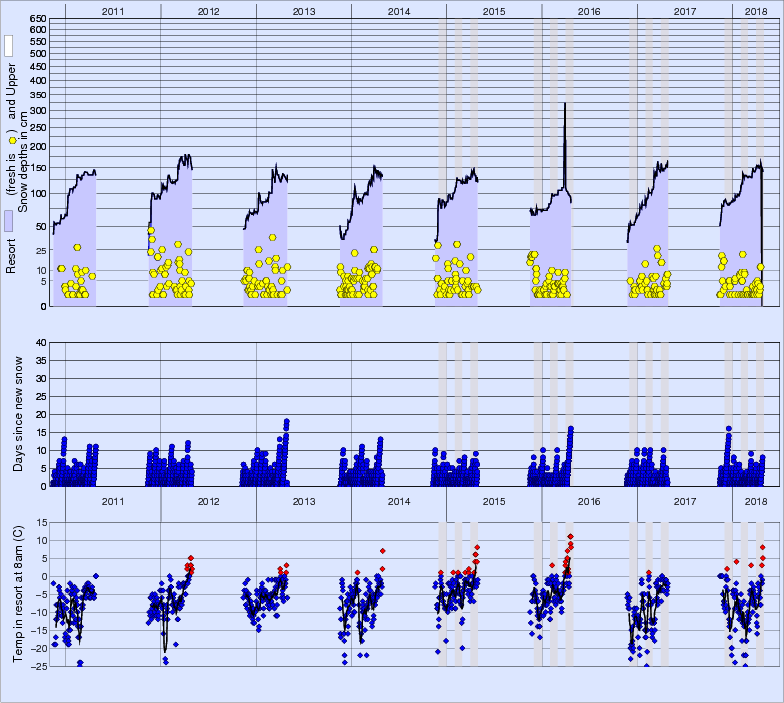
Task: Click the purple resort snow depth legend swatch
Action: (x=9, y=221)
